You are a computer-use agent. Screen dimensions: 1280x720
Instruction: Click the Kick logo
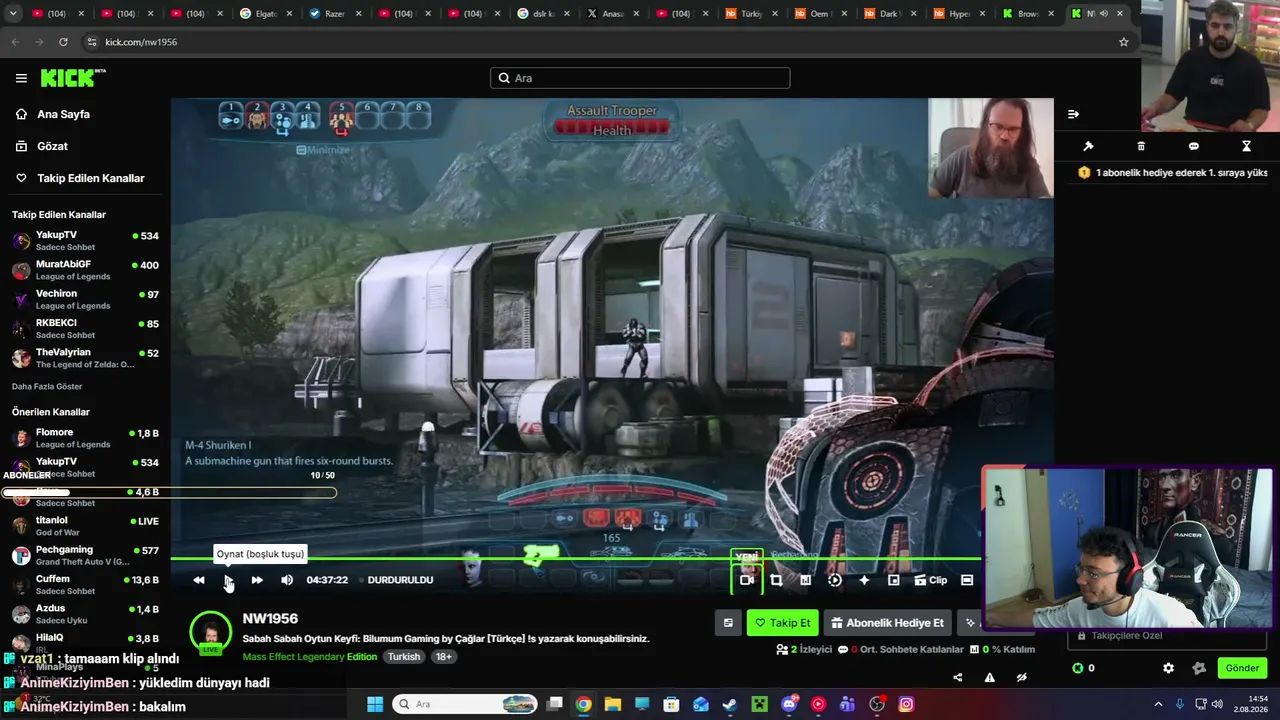[72, 78]
